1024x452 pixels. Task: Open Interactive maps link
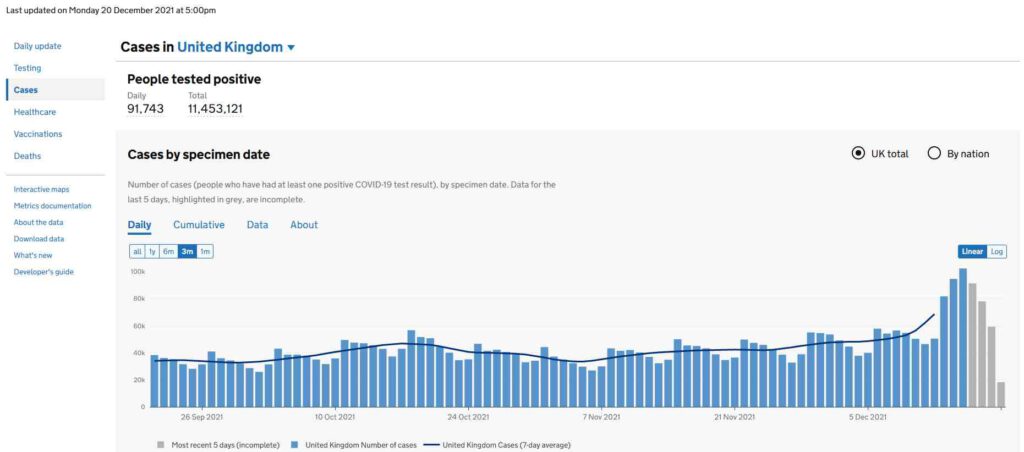41,189
